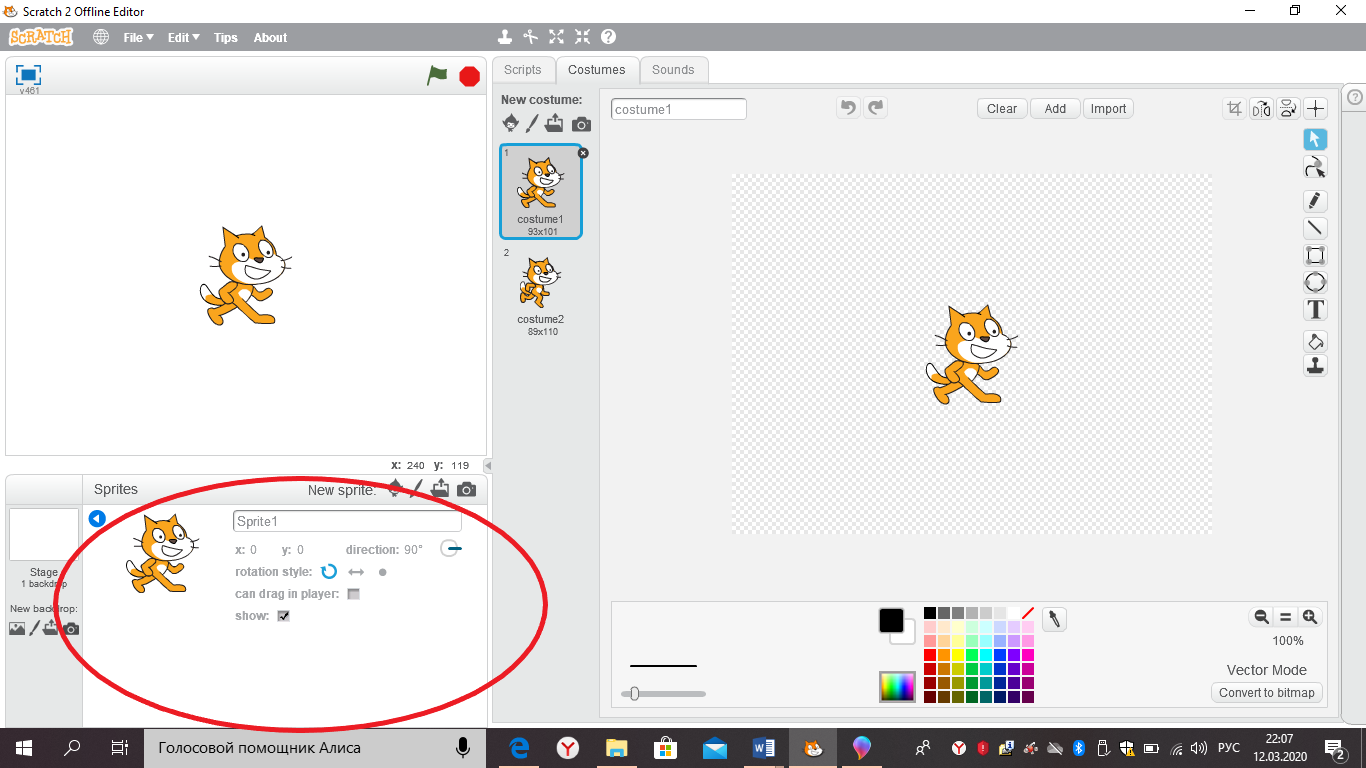Open the Edit menu

point(183,37)
